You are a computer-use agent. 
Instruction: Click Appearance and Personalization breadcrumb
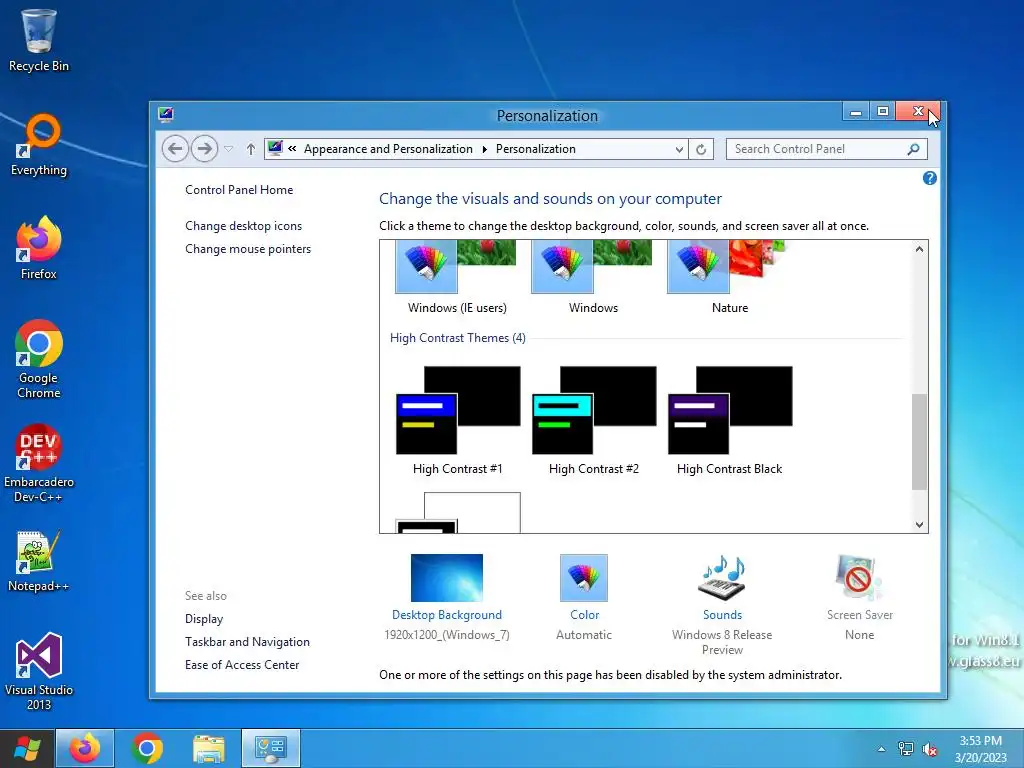(388, 149)
